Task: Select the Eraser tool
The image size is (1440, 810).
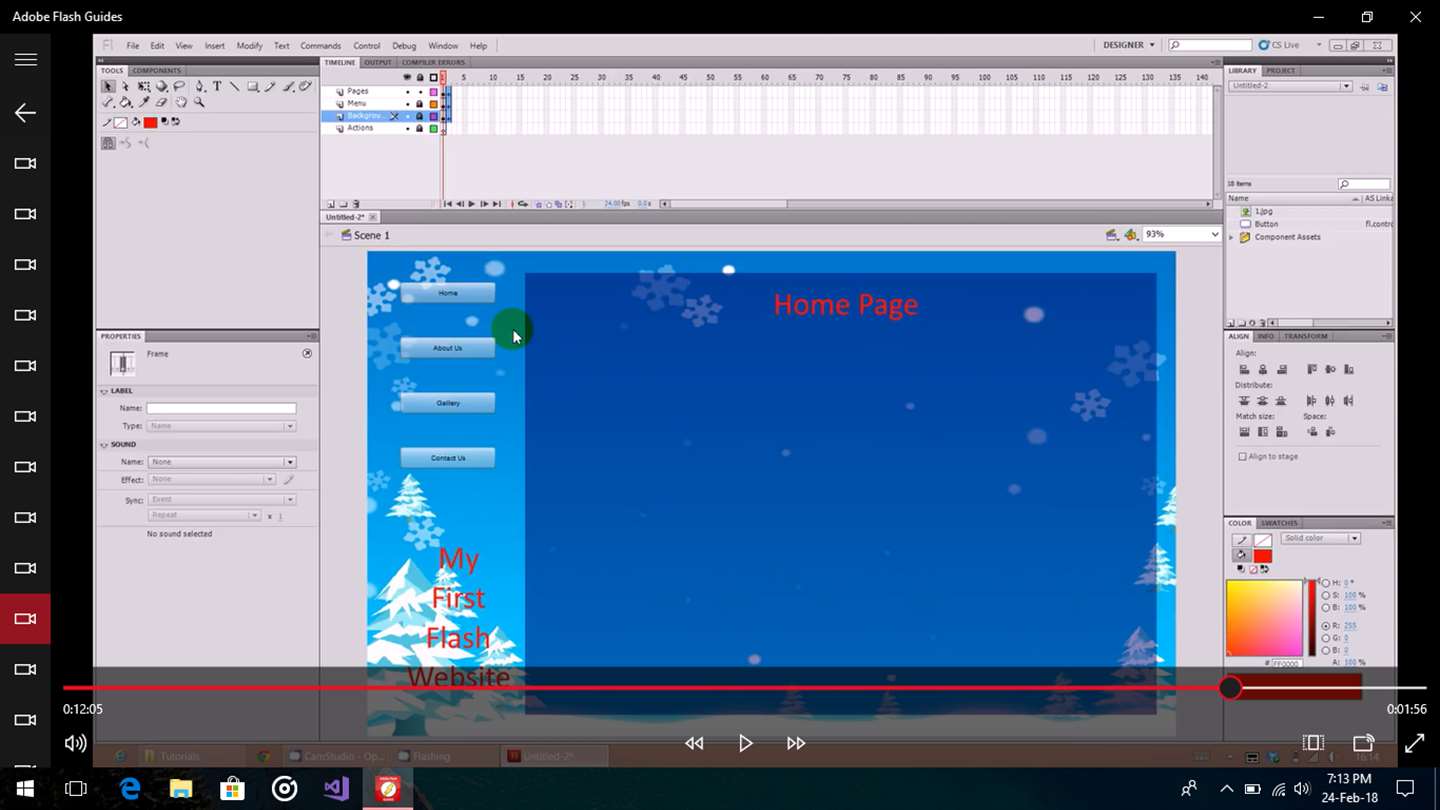Action: pos(162,103)
